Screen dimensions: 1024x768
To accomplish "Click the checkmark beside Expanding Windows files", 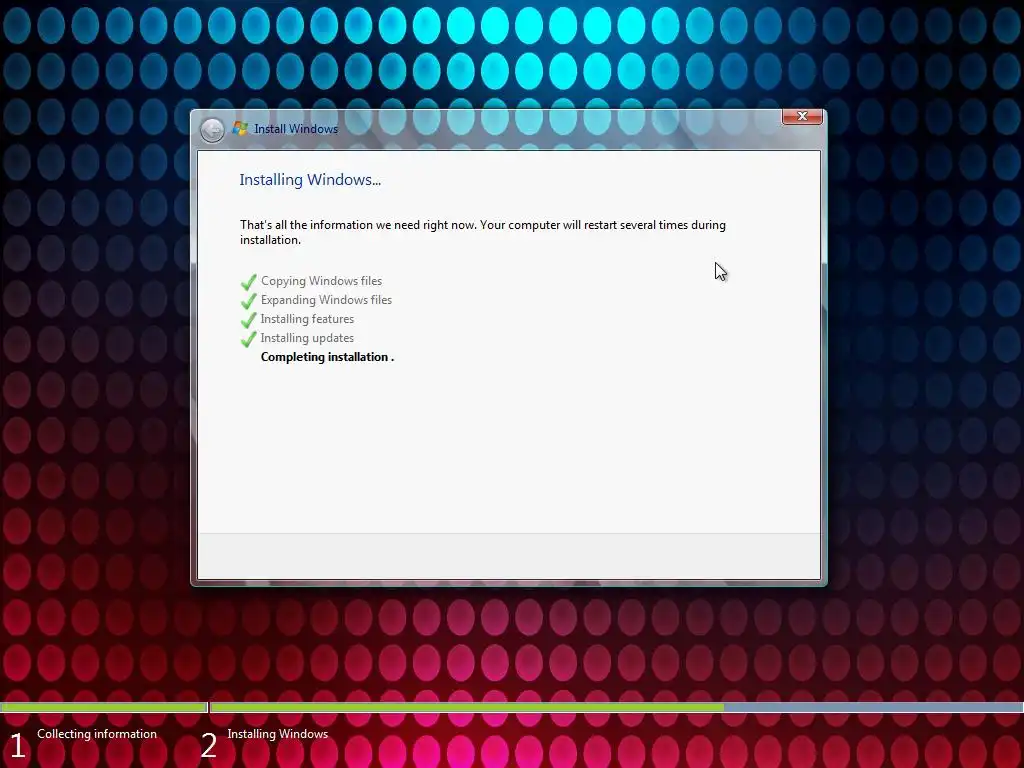I will [x=249, y=301].
